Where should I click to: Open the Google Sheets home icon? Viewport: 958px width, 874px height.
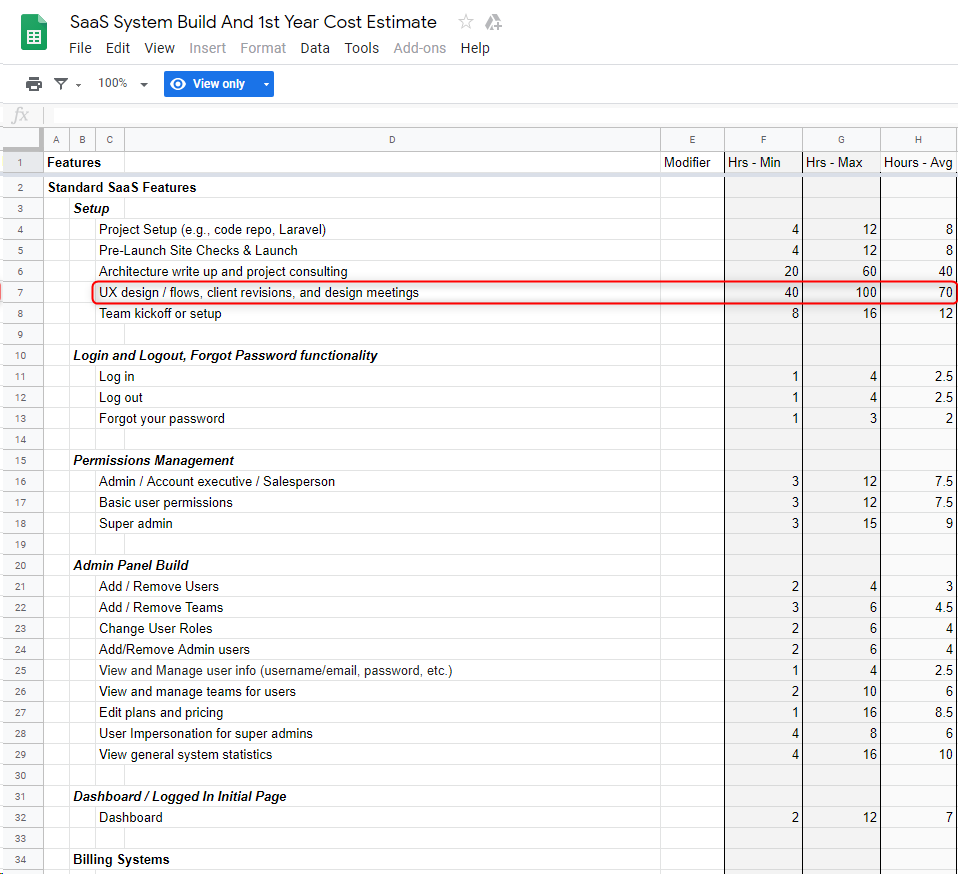point(34,32)
